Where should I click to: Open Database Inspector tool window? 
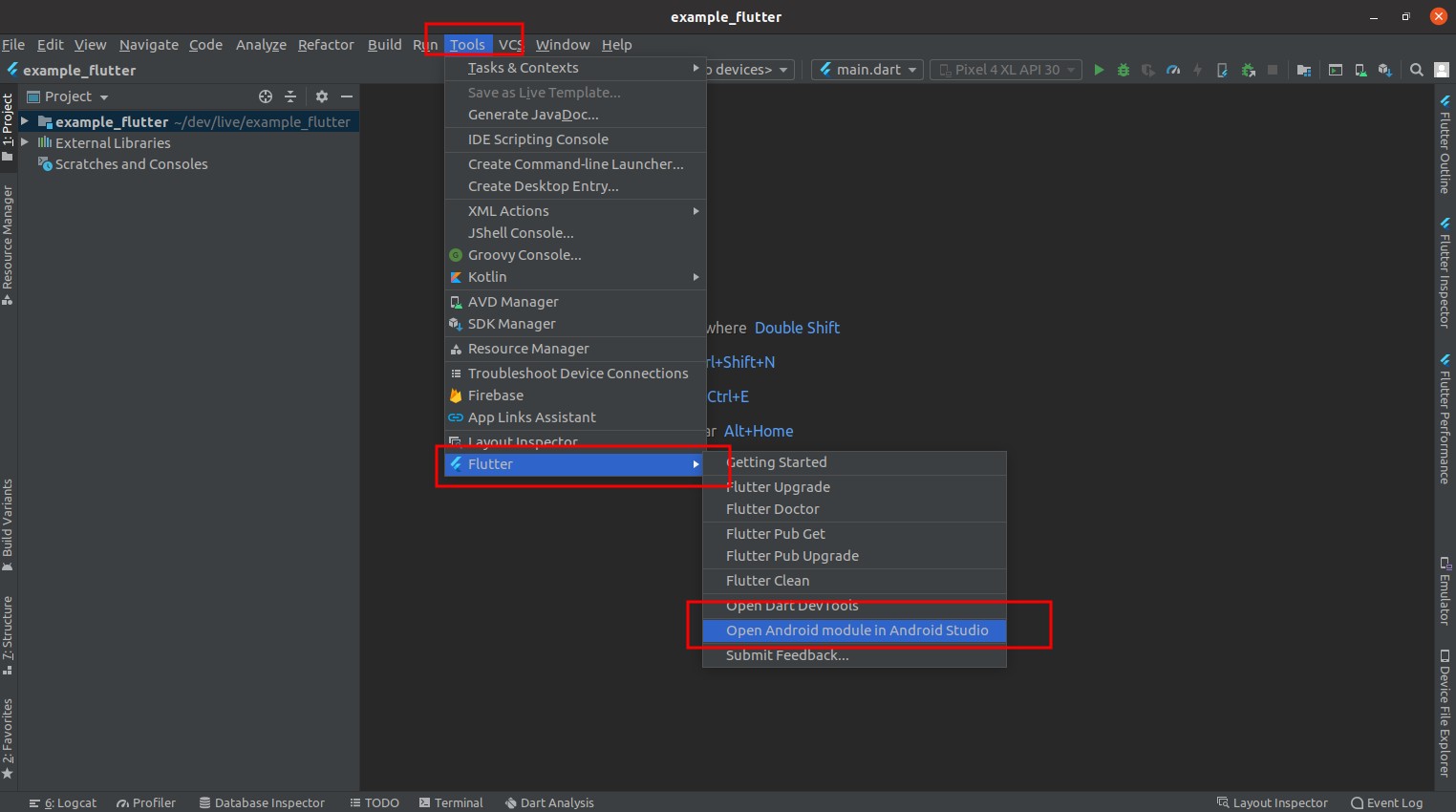coord(262,802)
